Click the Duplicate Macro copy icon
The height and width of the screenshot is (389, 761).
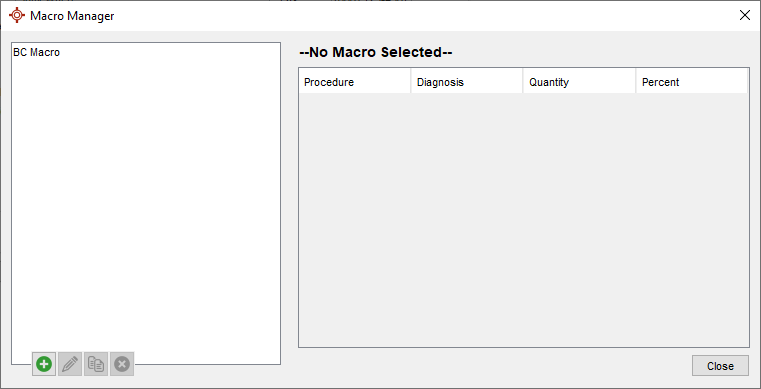click(x=96, y=364)
